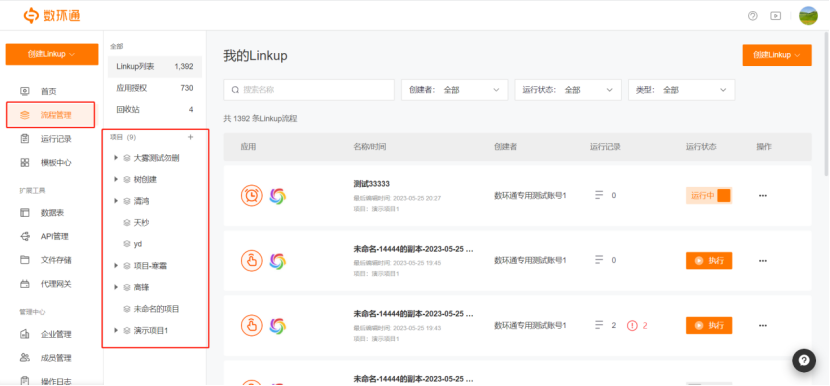Execute flow edited at 19:45

click(709, 261)
